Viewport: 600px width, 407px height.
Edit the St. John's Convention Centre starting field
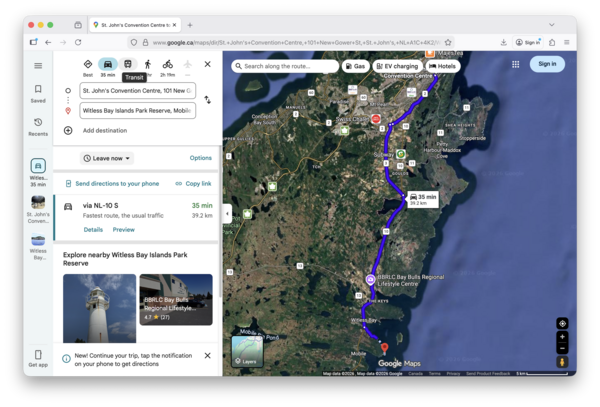pos(138,91)
